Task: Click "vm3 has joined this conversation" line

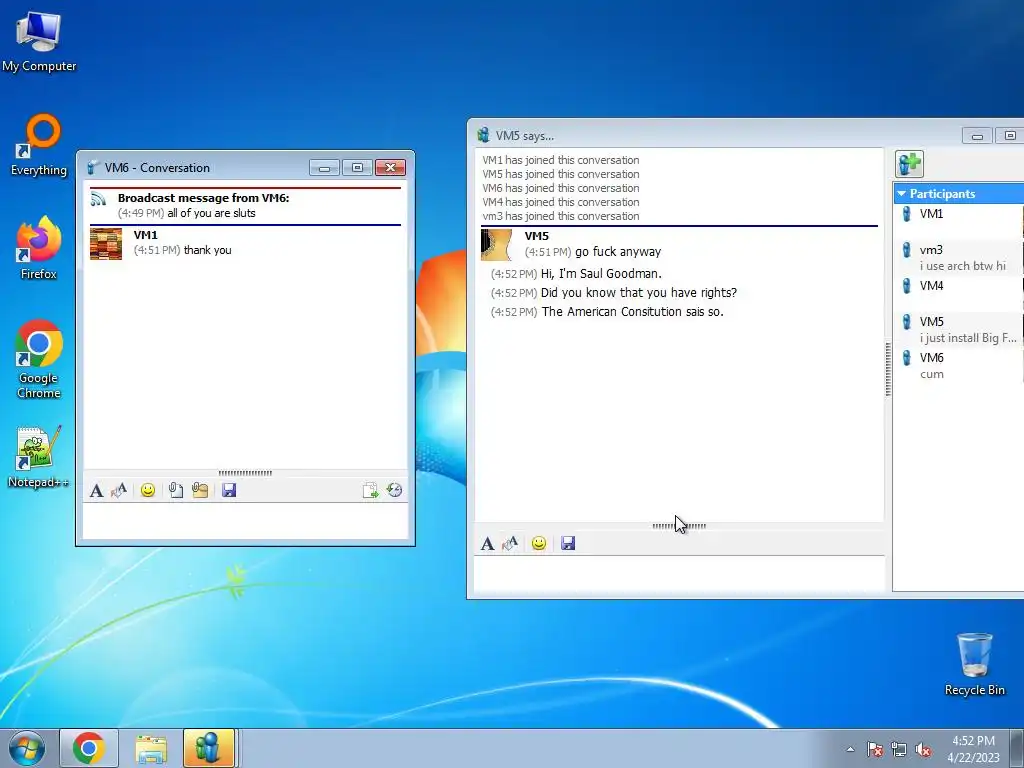Action: pos(561,216)
